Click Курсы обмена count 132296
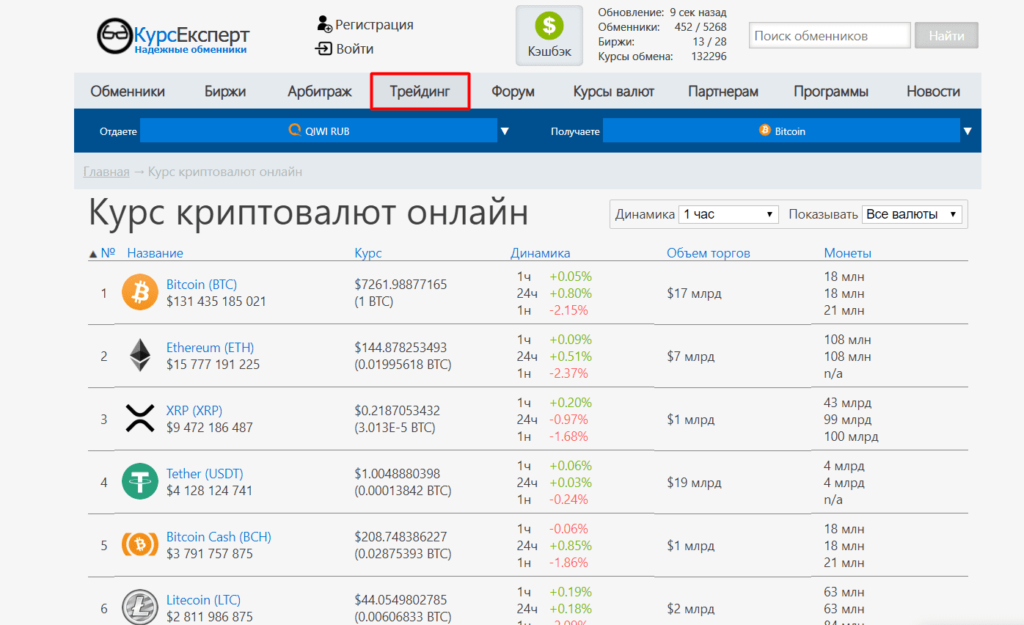The width and height of the screenshot is (1024, 625). click(x=709, y=56)
